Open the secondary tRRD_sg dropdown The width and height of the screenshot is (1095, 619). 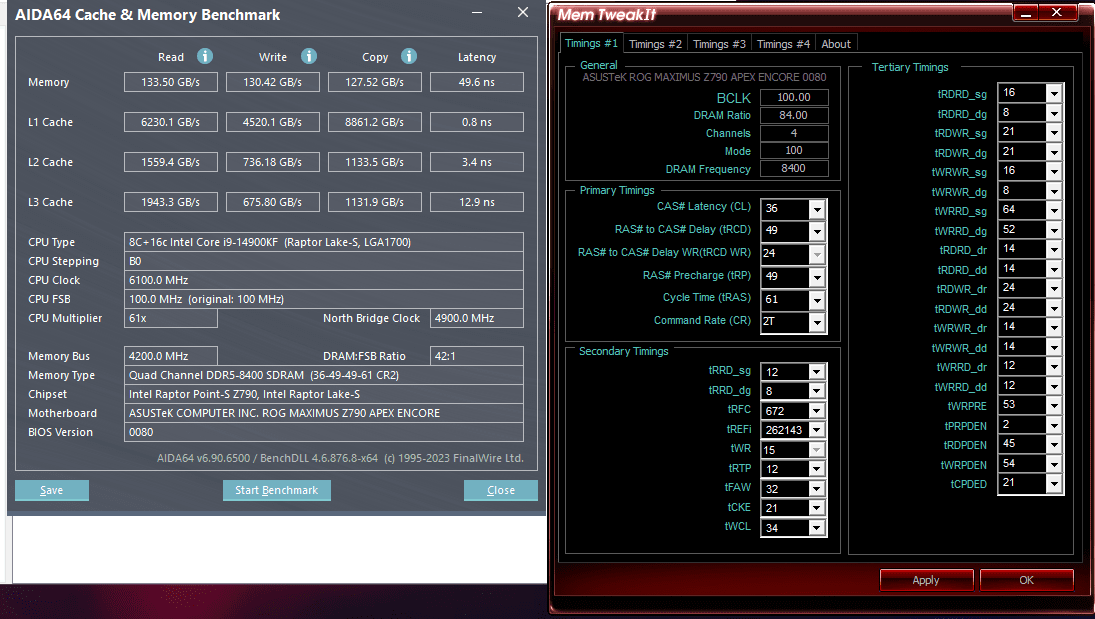click(816, 372)
